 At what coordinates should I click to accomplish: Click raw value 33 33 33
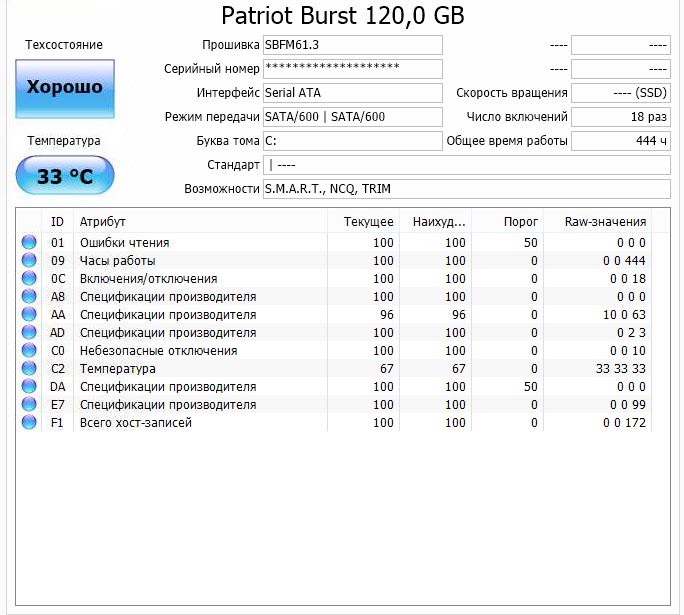(x=621, y=369)
